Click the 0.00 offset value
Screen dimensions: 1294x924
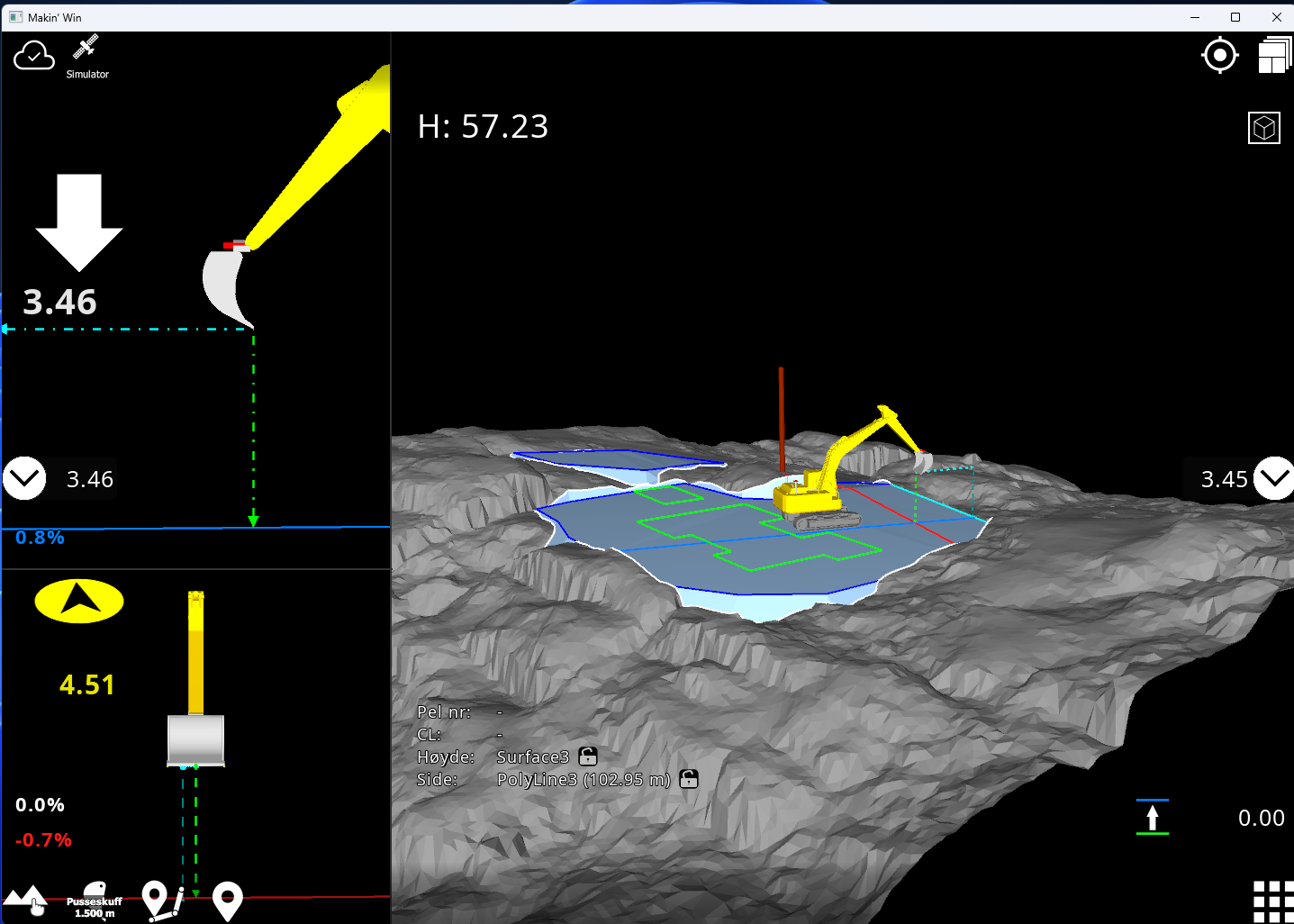point(1261,818)
